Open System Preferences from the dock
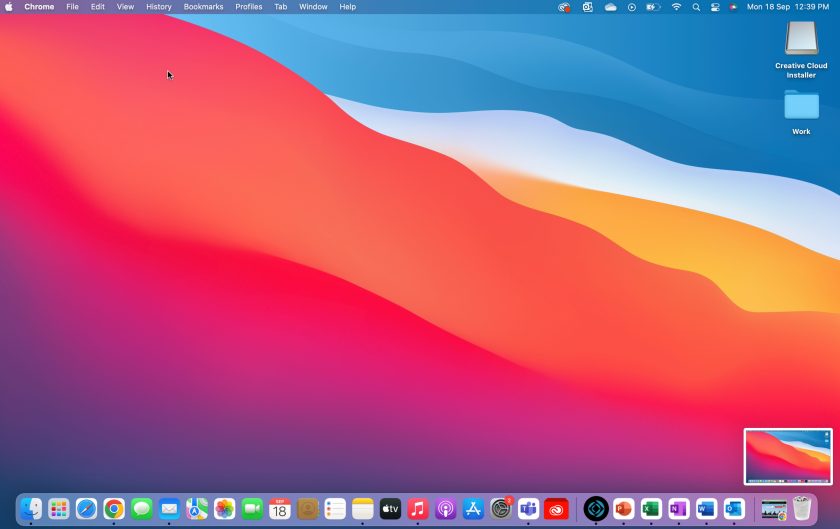 tap(501, 509)
